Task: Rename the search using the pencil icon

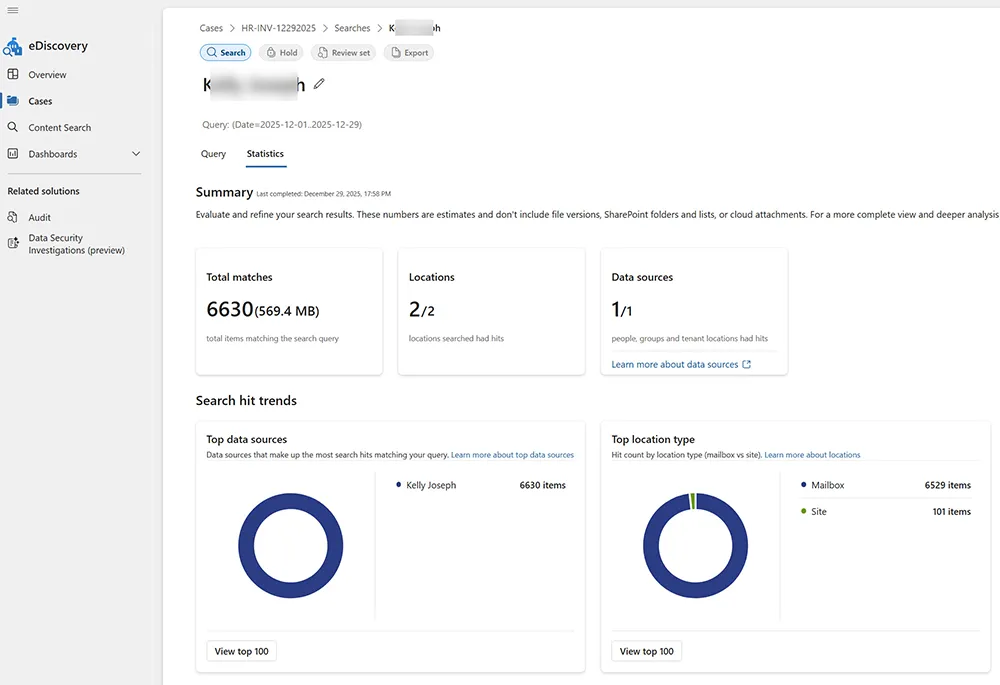Action: pyautogui.click(x=319, y=85)
